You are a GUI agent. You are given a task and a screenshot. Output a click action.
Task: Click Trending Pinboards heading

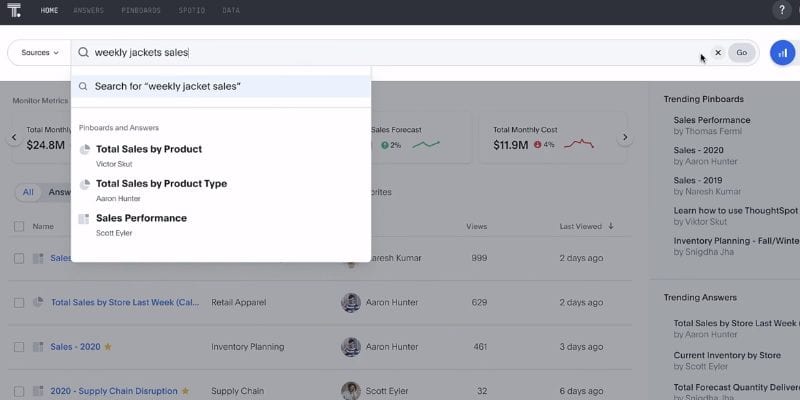click(704, 99)
